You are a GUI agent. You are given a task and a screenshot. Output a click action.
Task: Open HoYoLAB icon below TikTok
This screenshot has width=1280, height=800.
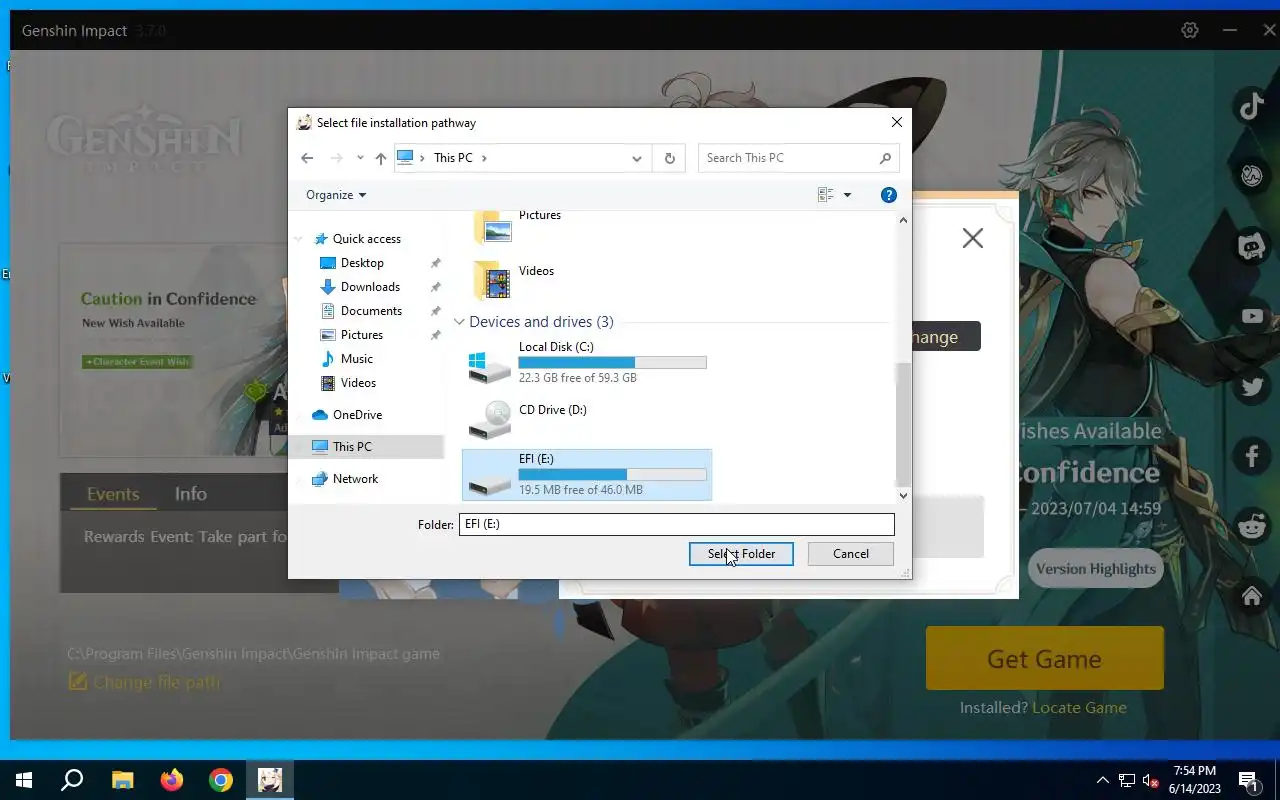pyautogui.click(x=1252, y=176)
